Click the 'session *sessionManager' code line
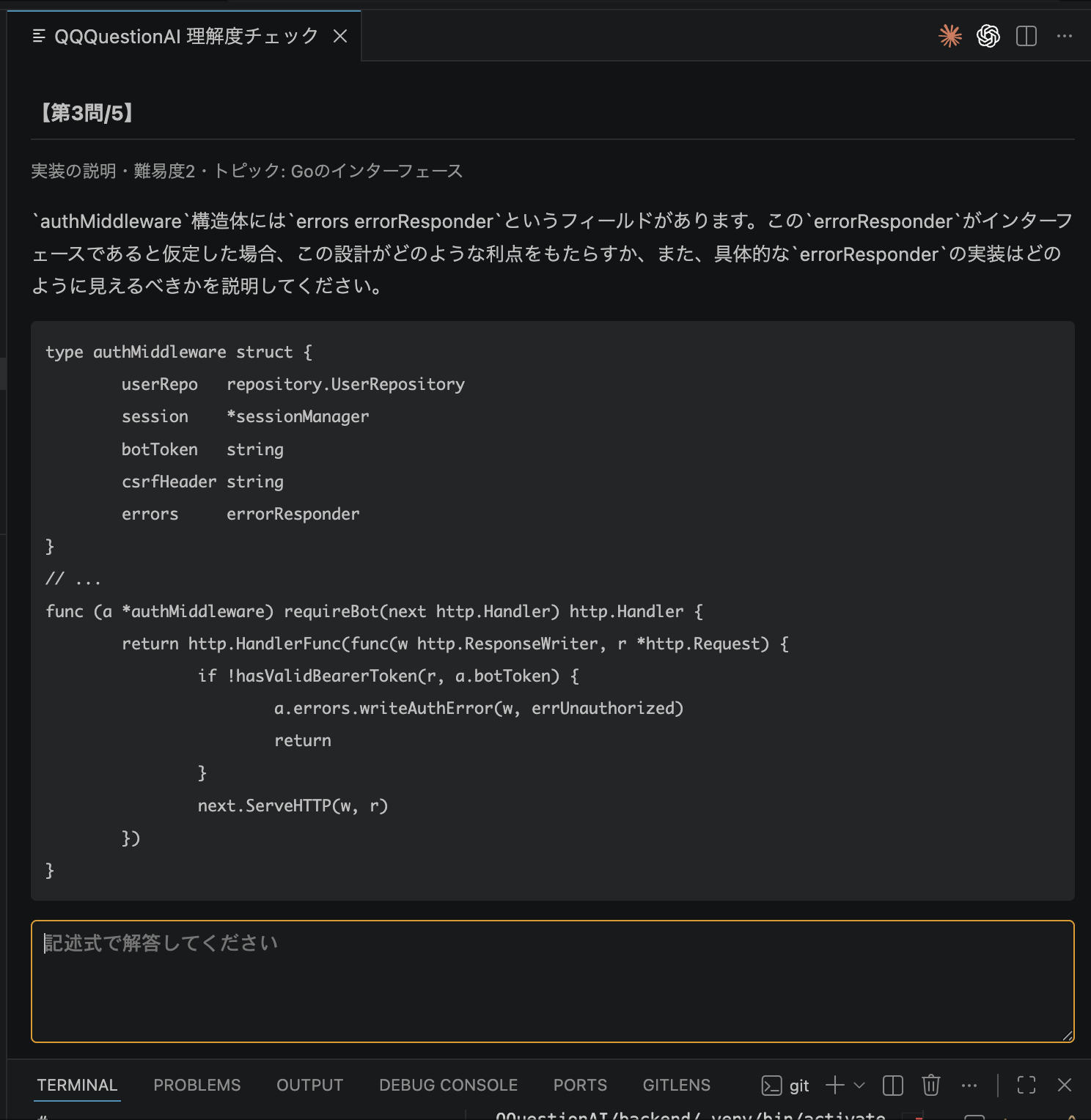 click(246, 417)
